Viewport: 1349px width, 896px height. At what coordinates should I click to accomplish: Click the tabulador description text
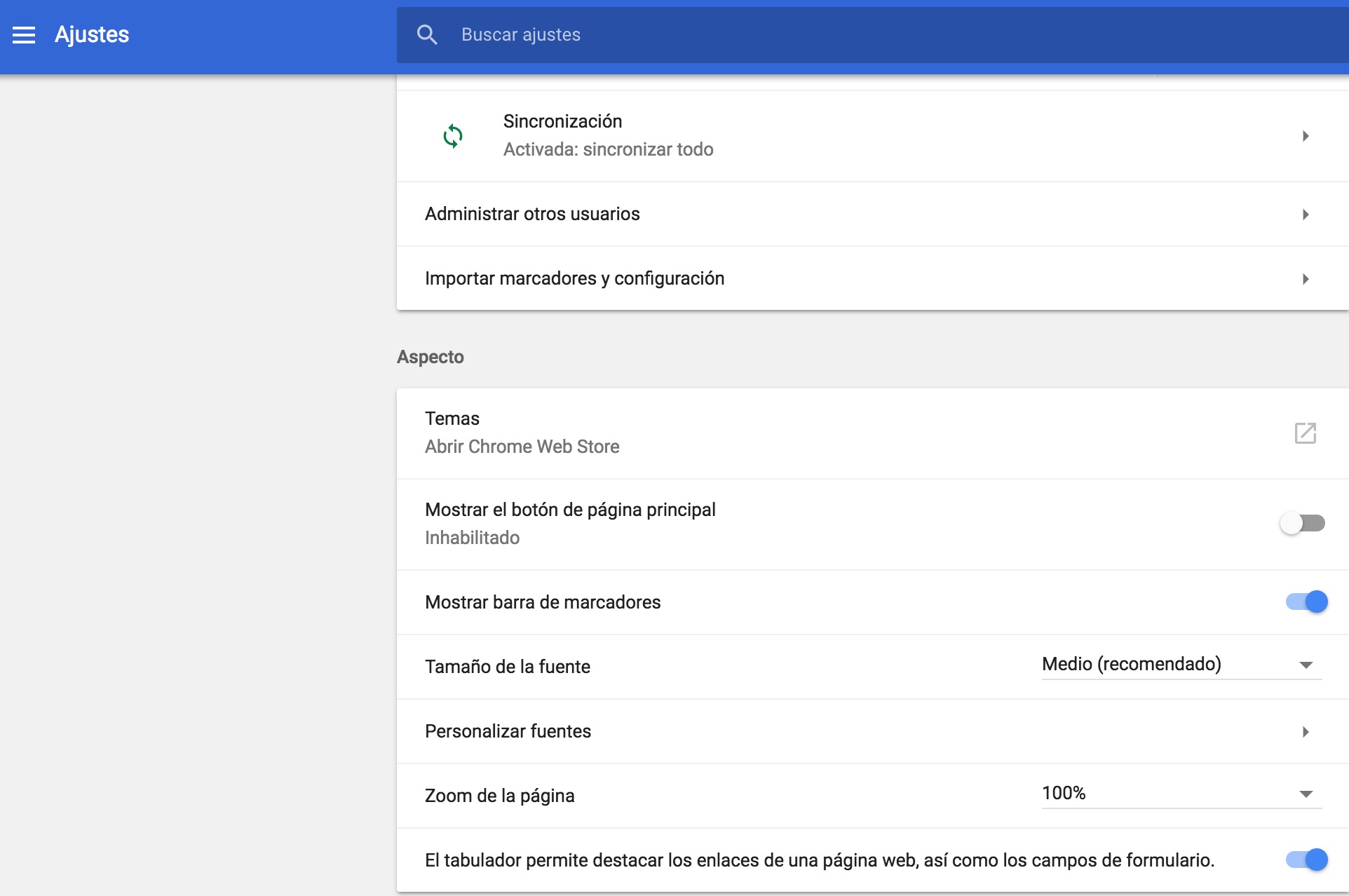[x=820, y=860]
